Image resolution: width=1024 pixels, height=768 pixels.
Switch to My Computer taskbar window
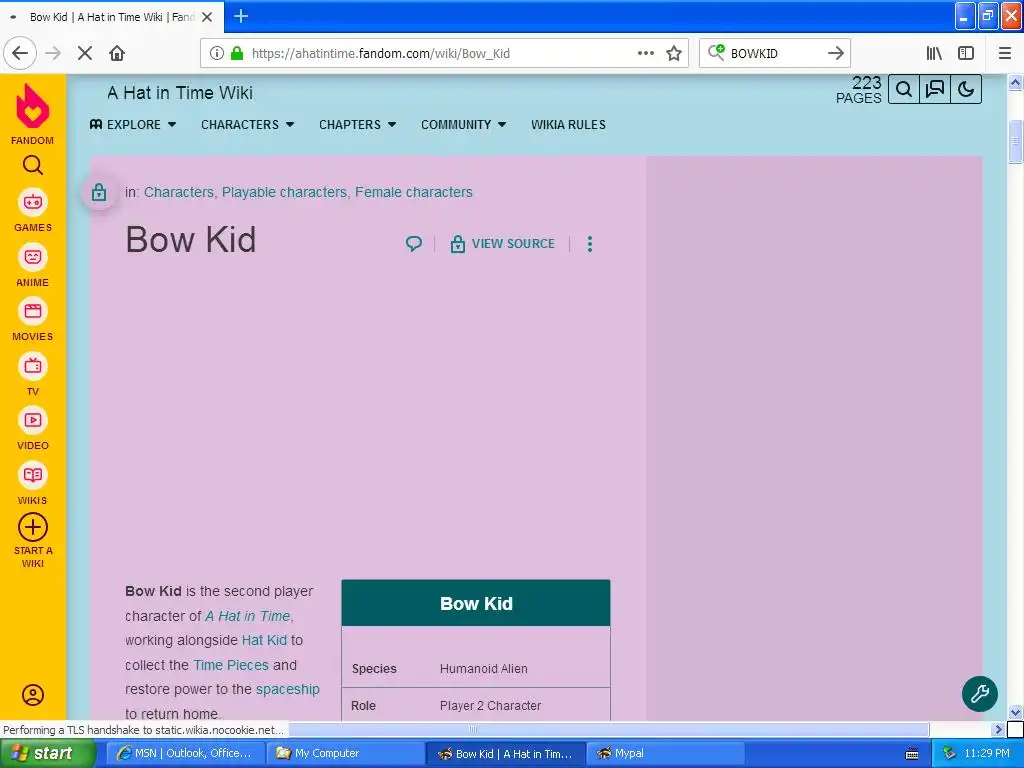tap(345, 754)
